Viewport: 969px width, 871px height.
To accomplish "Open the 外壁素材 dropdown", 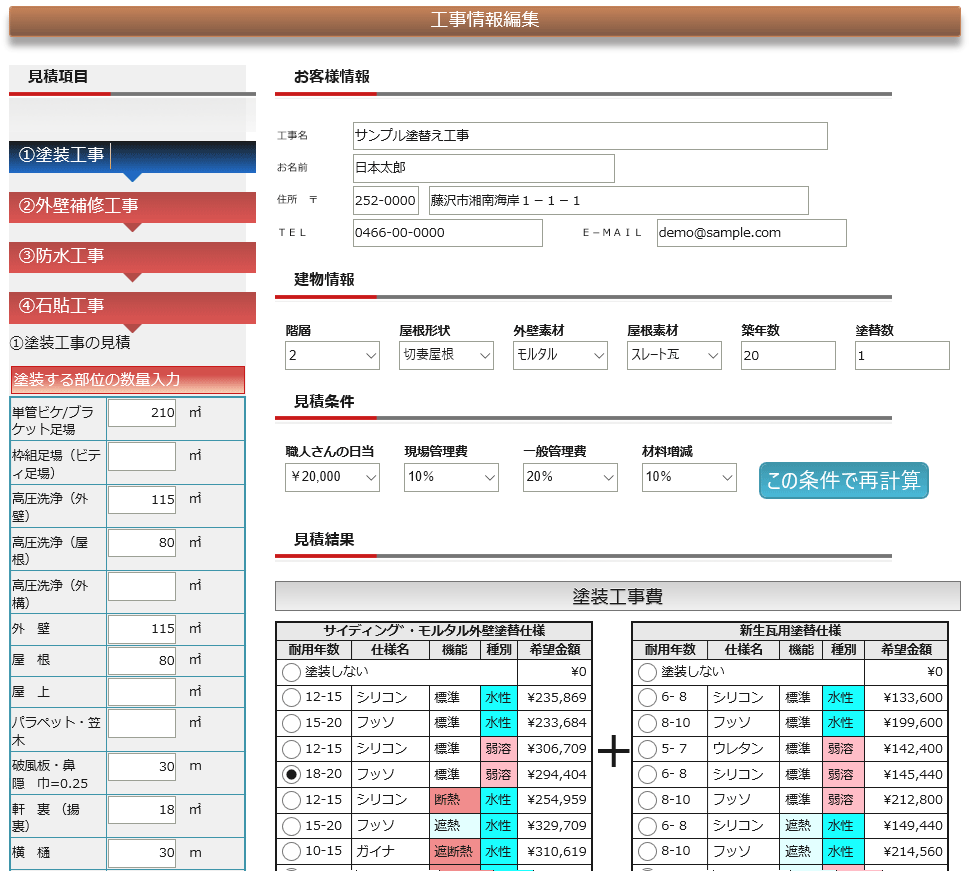I will coord(560,355).
